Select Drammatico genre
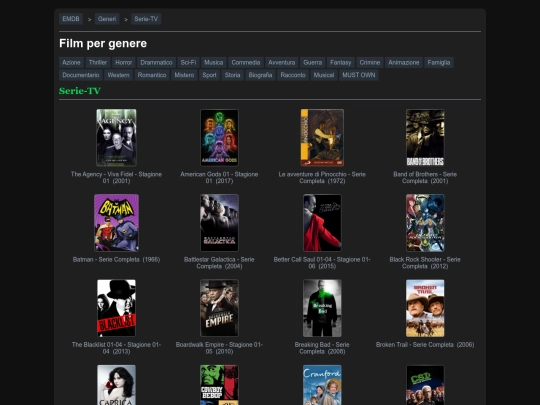This screenshot has width=540, height=405. 156,63
